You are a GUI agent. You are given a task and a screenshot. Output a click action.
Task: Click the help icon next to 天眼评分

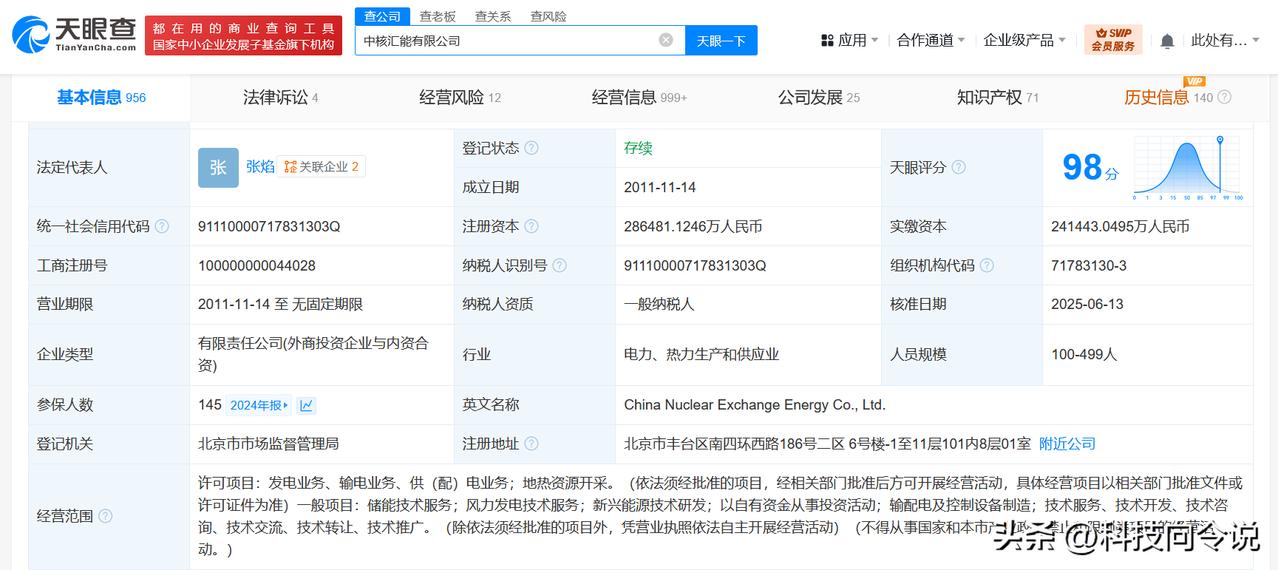959,167
